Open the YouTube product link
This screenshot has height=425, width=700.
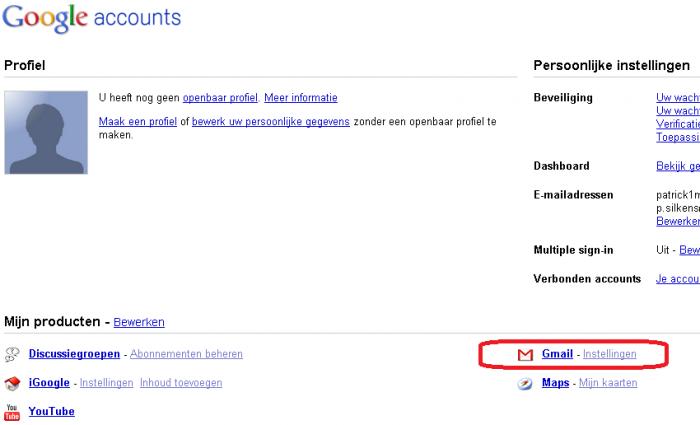pos(51,411)
